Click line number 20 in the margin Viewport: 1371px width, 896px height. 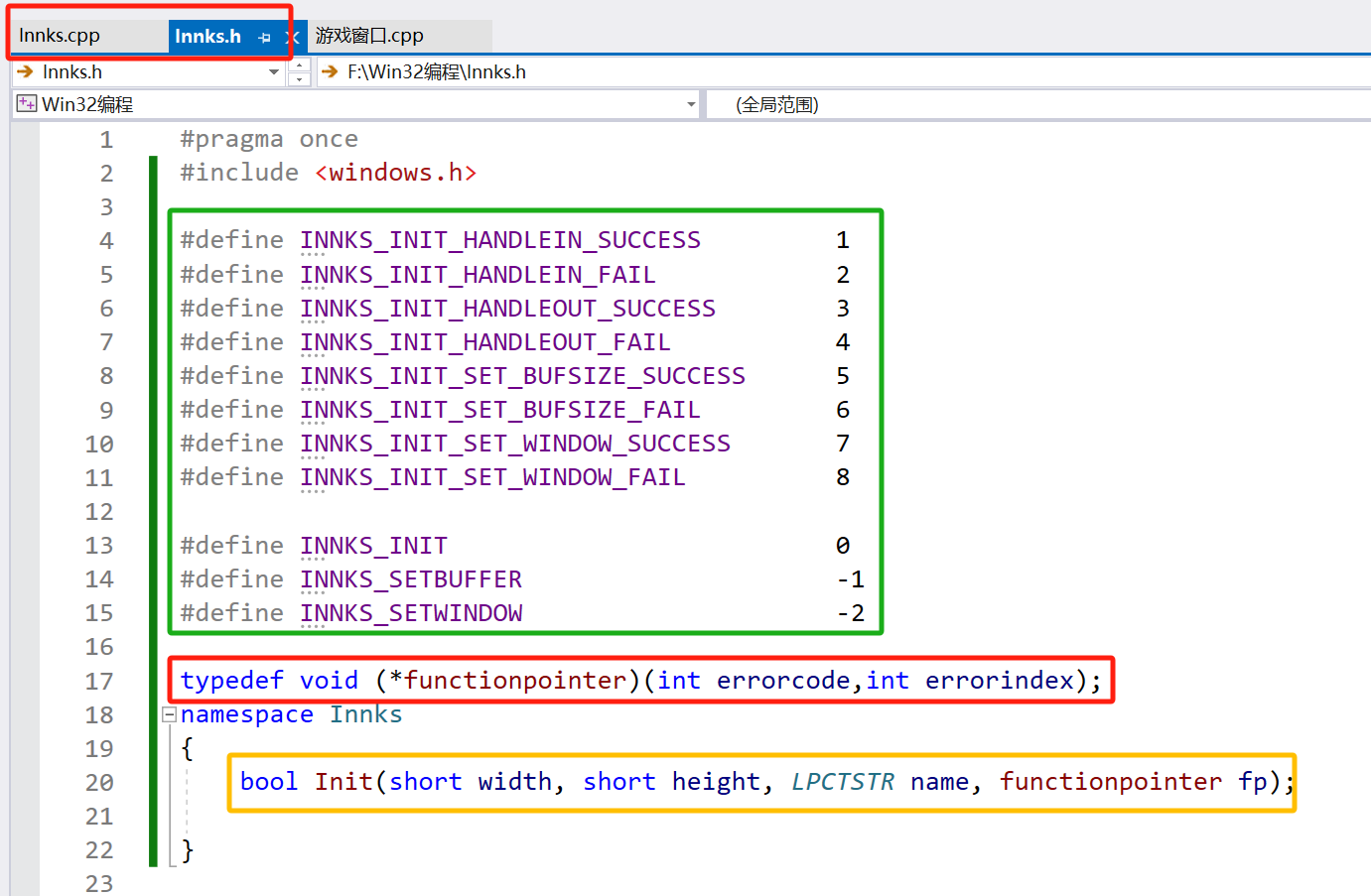pos(99,783)
